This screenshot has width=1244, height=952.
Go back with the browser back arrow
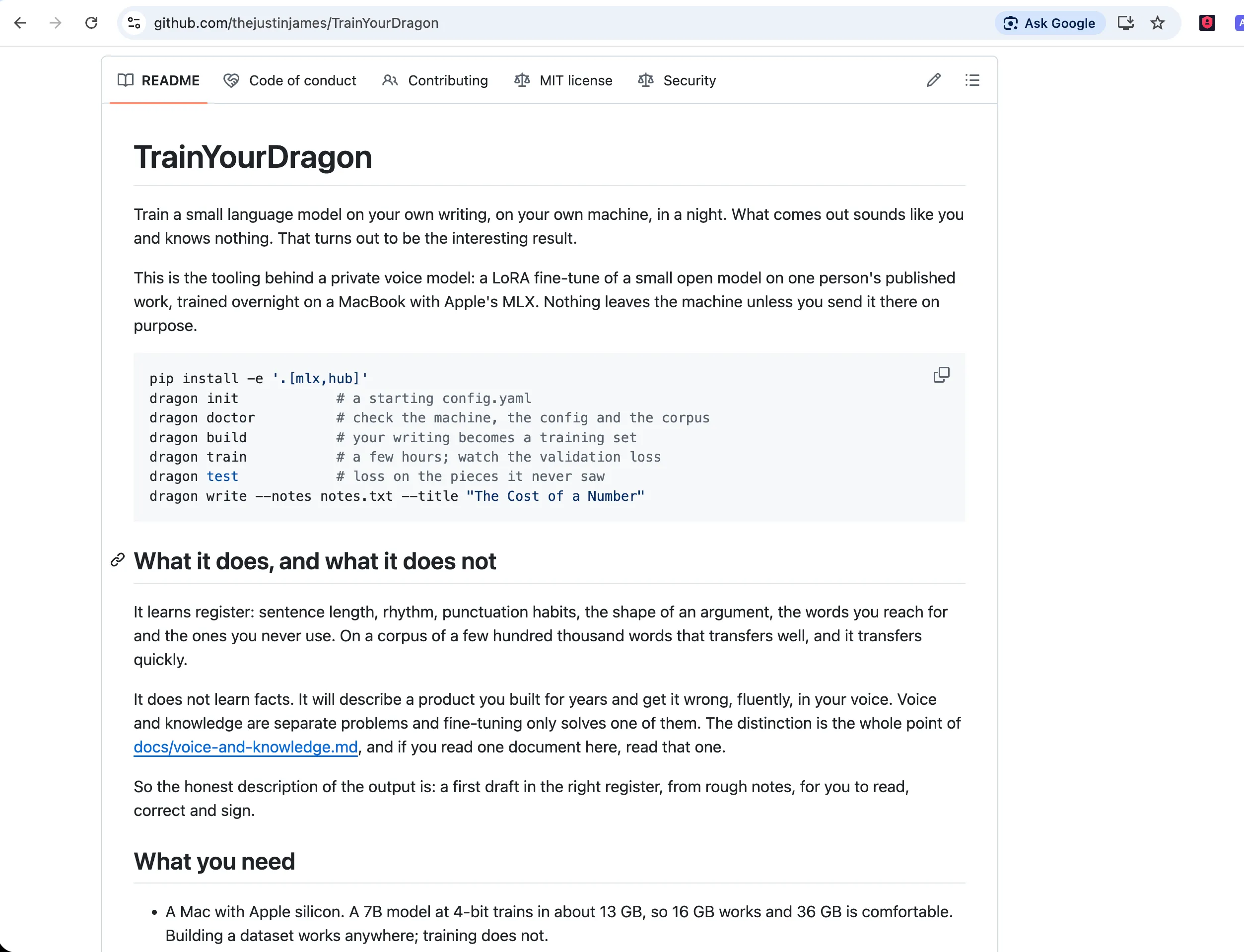click(x=20, y=23)
